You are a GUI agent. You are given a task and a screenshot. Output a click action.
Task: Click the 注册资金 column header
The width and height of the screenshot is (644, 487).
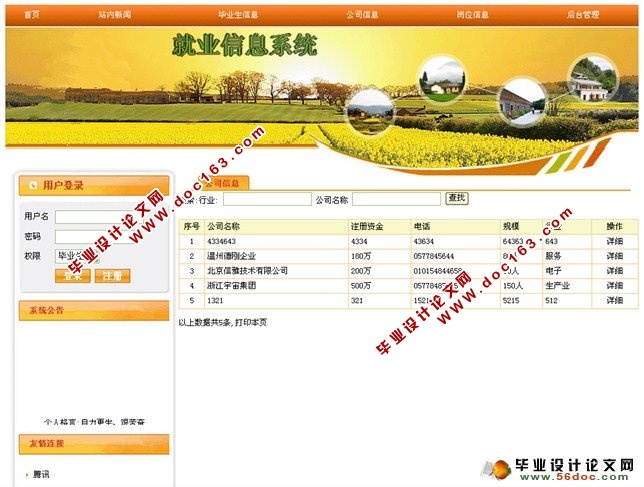pyautogui.click(x=367, y=226)
